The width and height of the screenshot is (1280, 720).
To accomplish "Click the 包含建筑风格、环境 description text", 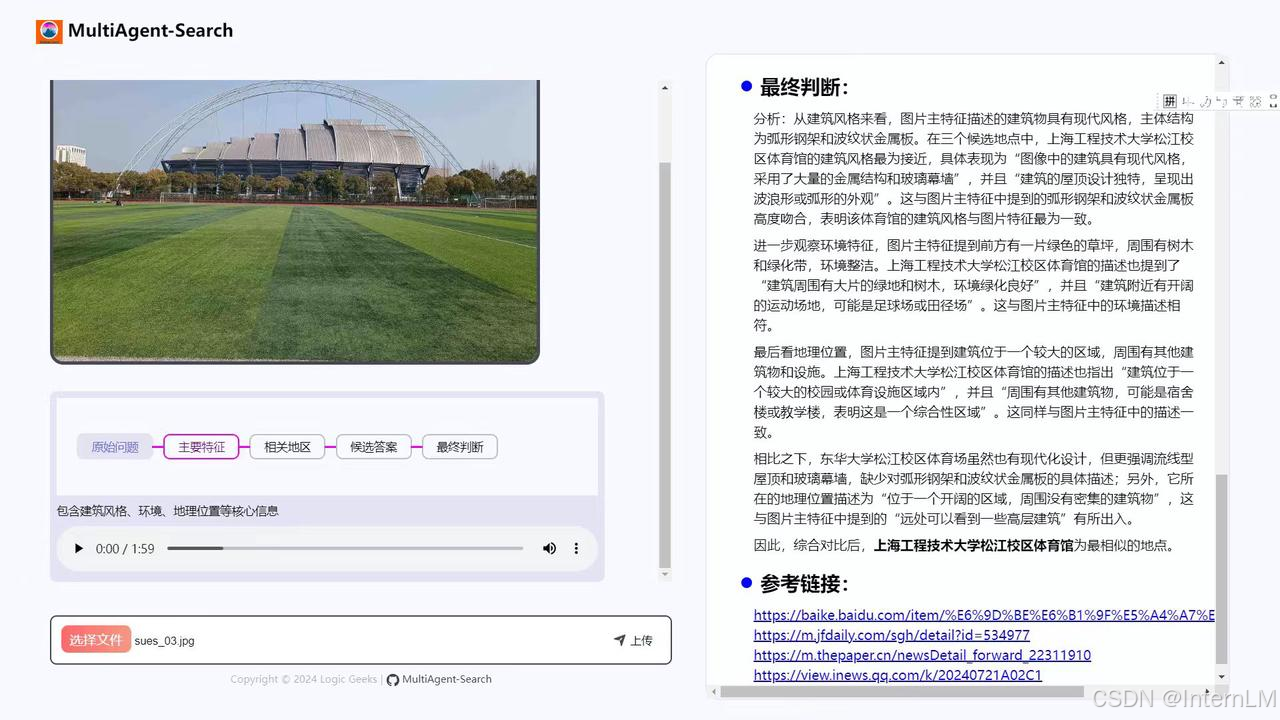I will 168,511.
